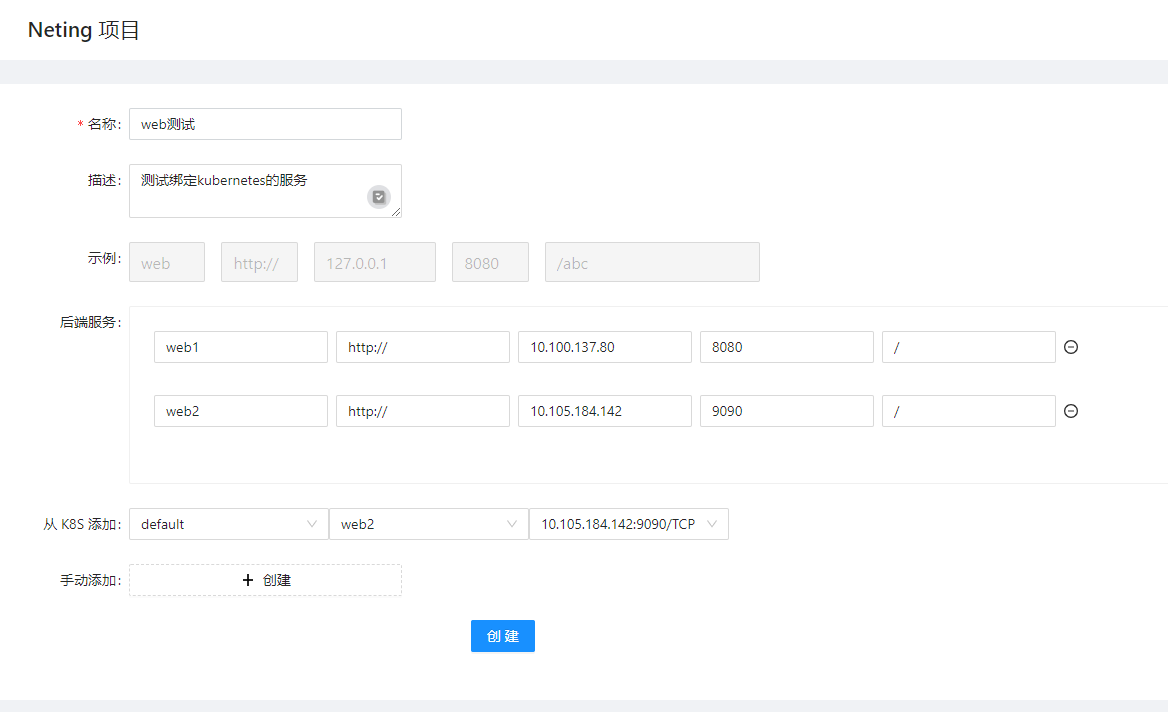Open the 10.105.184.142:9090/TCP port dropdown
The height and width of the screenshot is (712, 1168).
pyautogui.click(x=628, y=524)
